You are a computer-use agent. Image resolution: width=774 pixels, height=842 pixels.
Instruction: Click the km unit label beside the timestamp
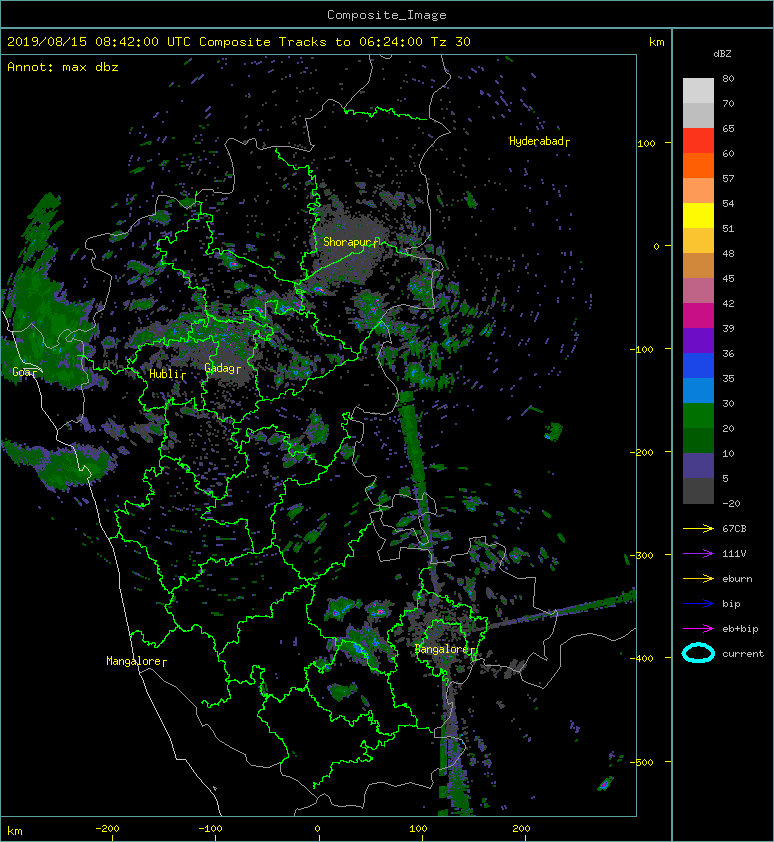click(656, 42)
